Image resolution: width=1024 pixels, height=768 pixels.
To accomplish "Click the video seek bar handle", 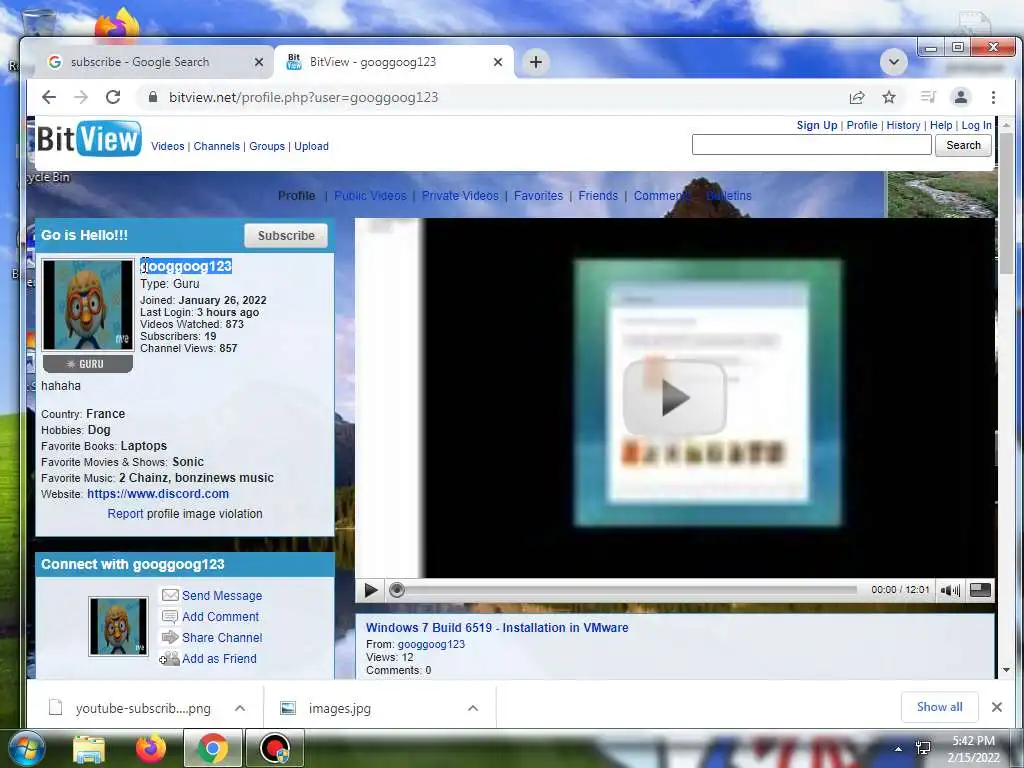I will 396,590.
